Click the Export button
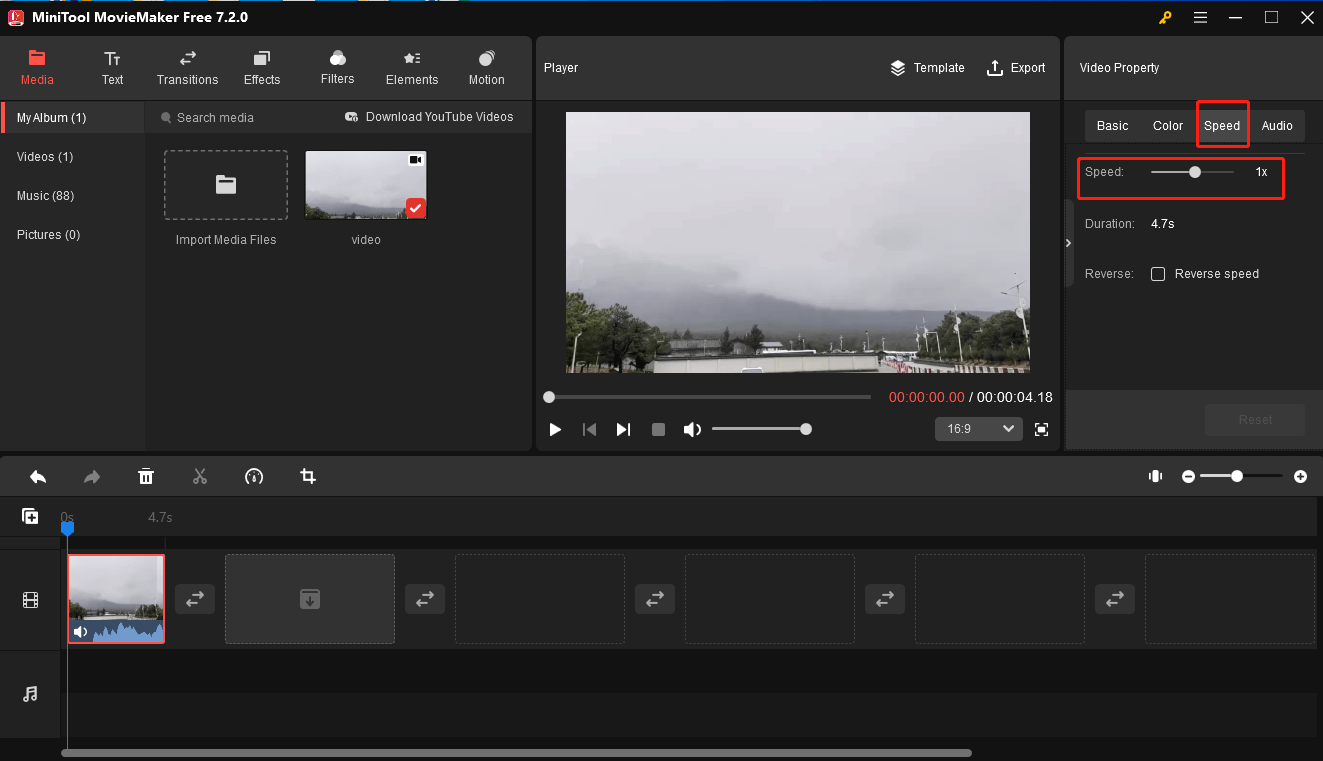1323x761 pixels. coord(1016,68)
